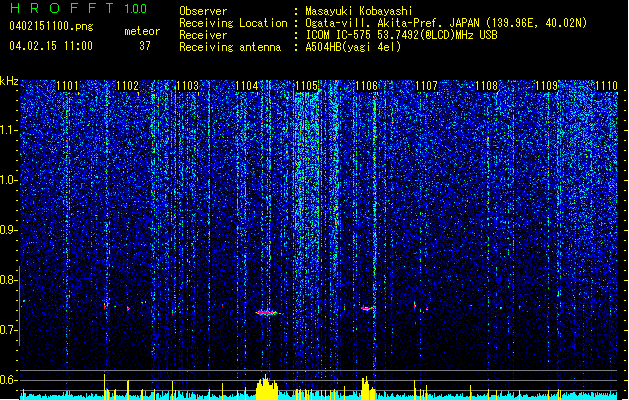
Task: Click the A504HB(yagi 4el) antenna text
Action: (353, 47)
